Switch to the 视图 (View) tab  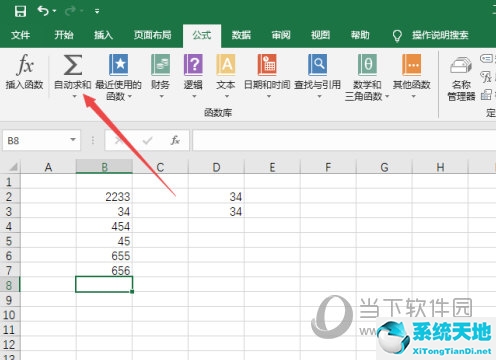(x=320, y=35)
